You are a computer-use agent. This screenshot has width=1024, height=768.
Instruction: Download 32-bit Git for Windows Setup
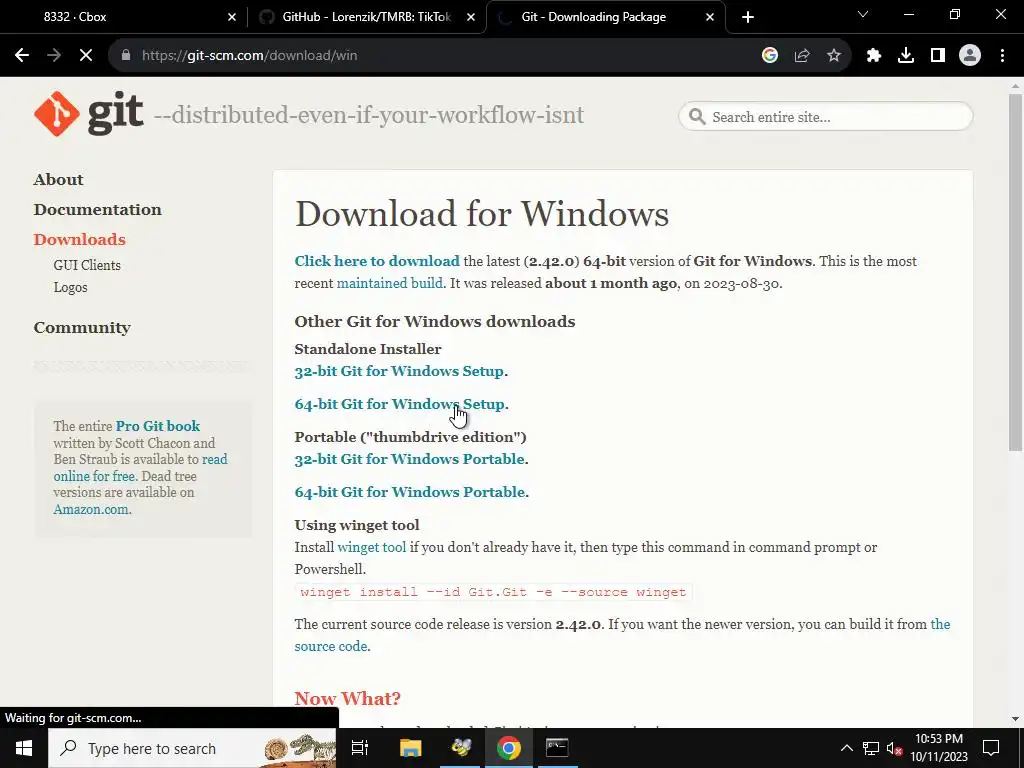click(x=399, y=371)
